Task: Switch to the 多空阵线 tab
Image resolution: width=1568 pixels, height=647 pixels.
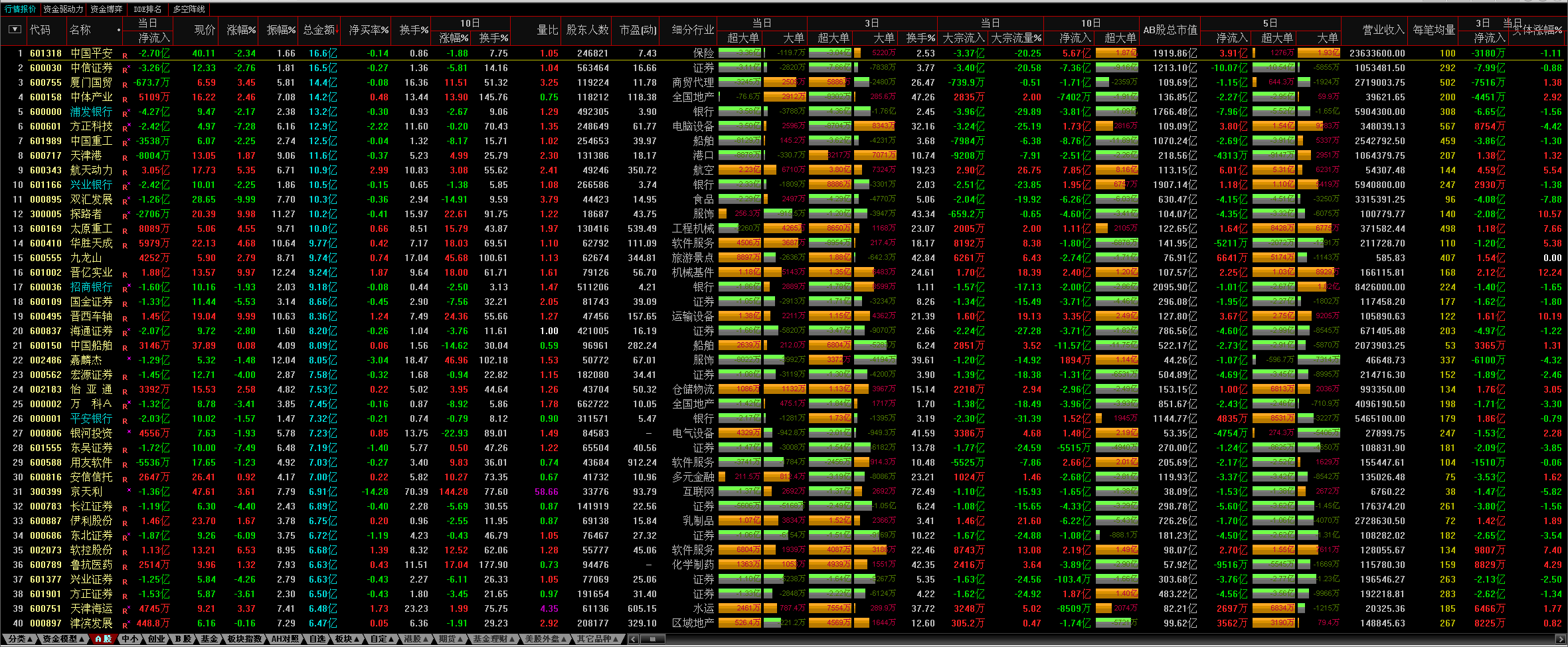Action: 189,9
